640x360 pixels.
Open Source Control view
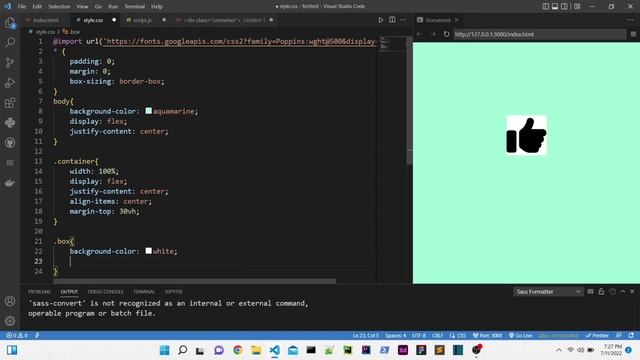[x=10, y=62]
